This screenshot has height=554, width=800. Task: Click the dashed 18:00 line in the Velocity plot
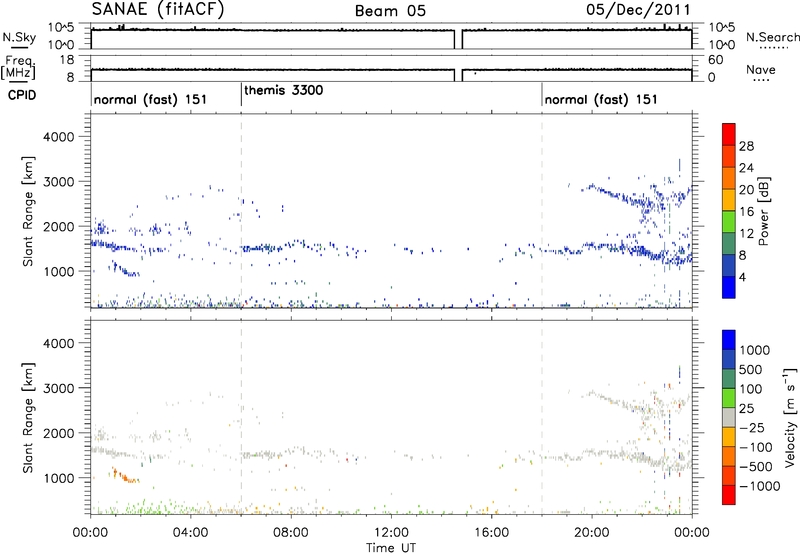[542, 417]
